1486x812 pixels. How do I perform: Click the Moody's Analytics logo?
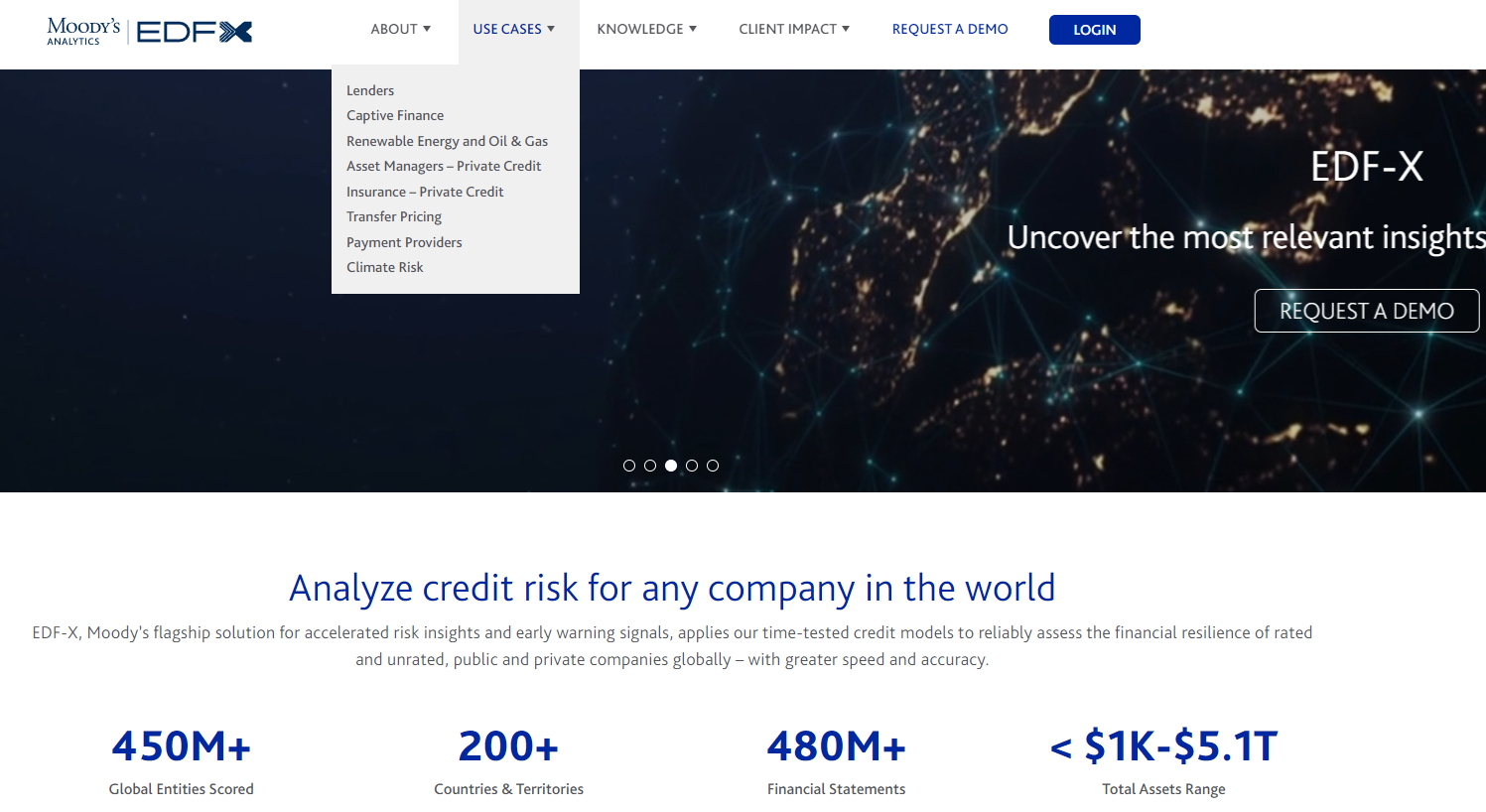(x=83, y=31)
